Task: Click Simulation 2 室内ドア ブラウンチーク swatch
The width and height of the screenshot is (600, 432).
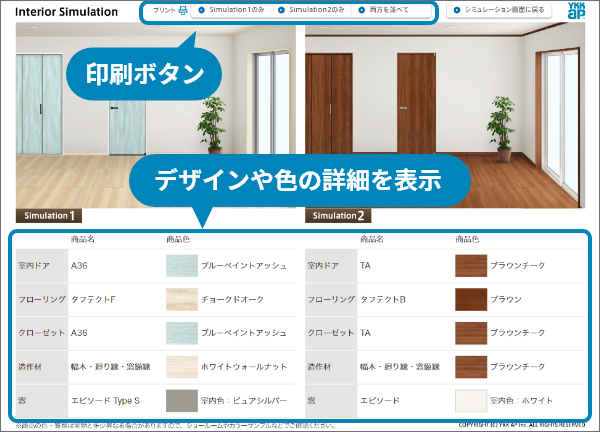Action: click(x=471, y=266)
